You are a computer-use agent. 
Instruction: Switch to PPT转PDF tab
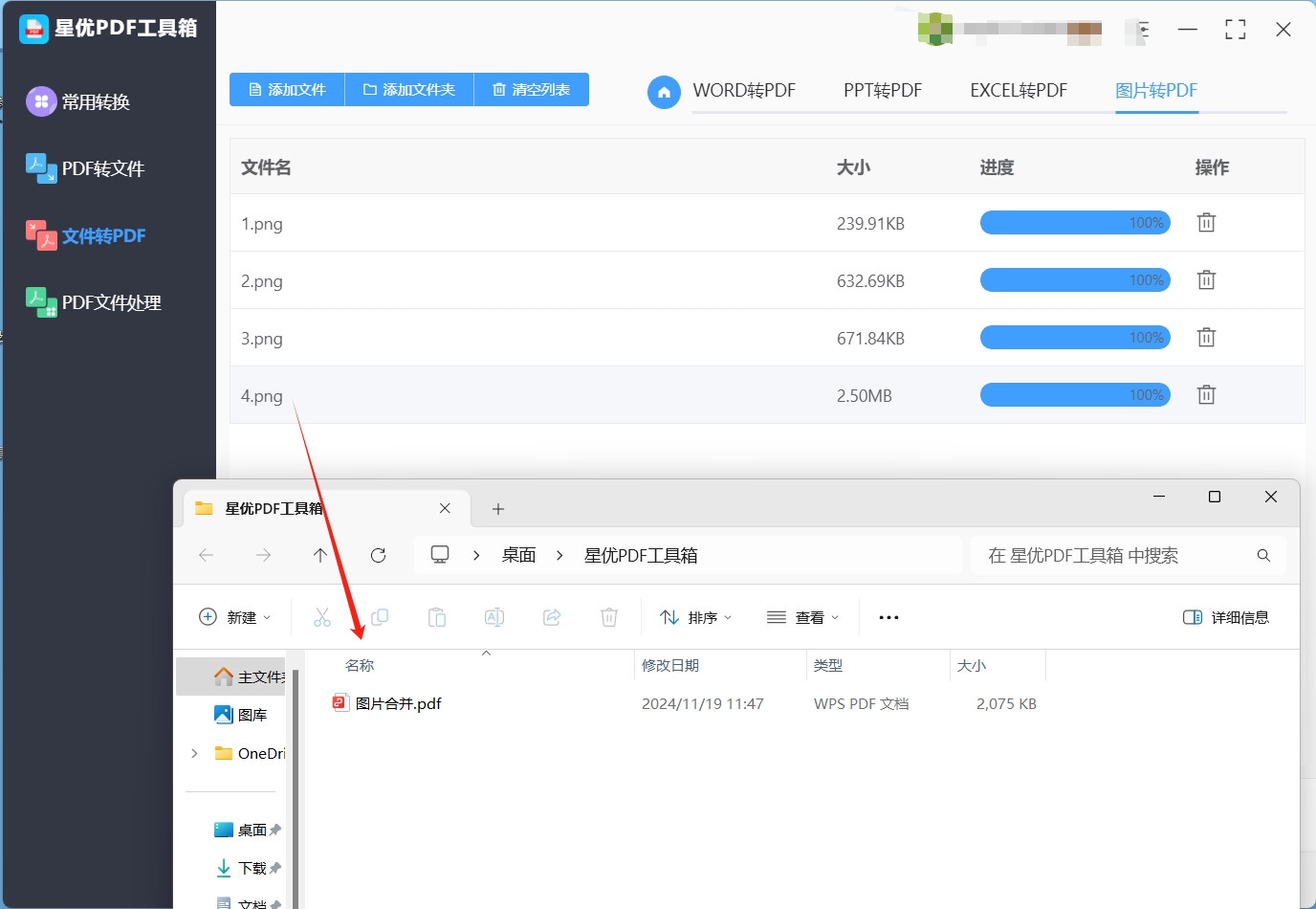coord(883,91)
